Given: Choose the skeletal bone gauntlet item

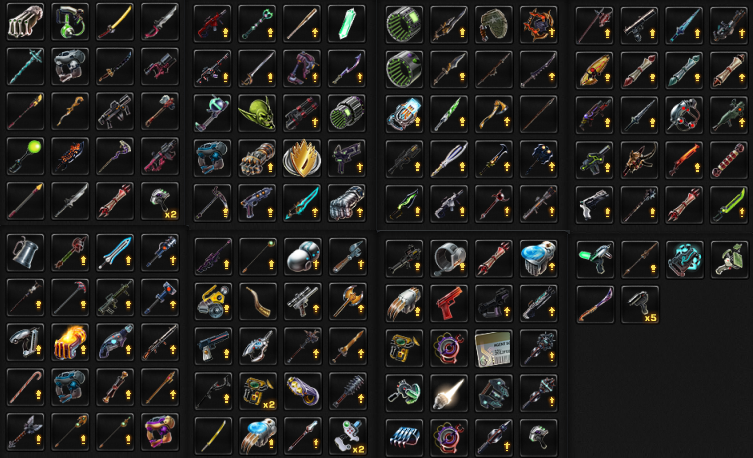Looking at the screenshot, I should click(25, 21).
